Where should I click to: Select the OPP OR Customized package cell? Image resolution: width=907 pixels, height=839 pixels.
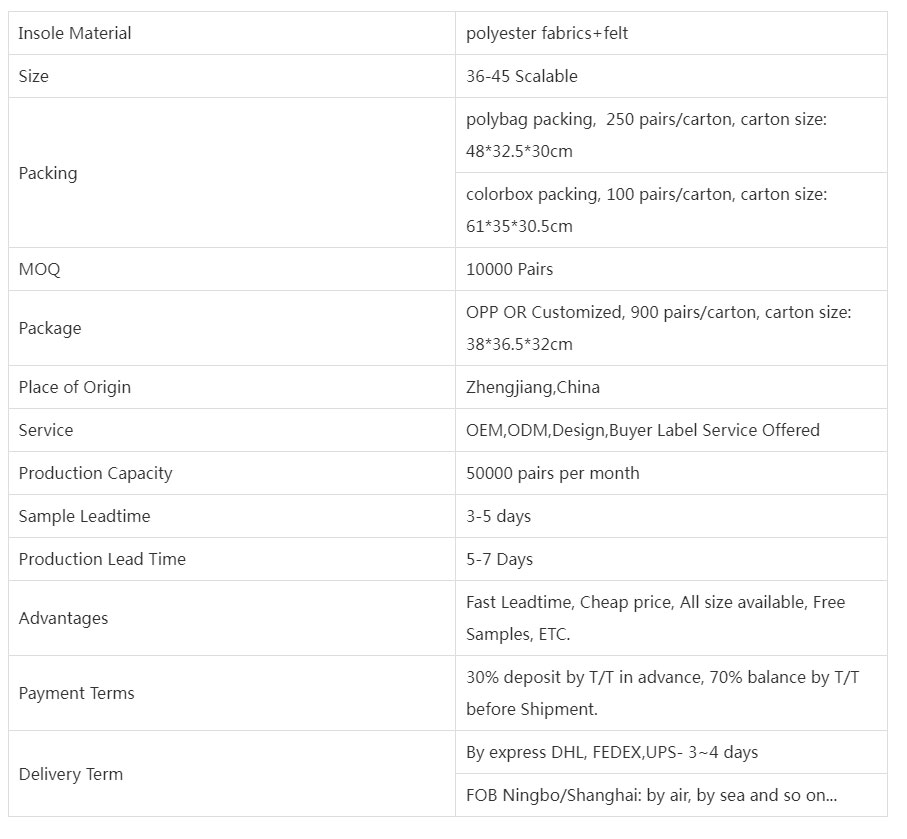[658, 328]
